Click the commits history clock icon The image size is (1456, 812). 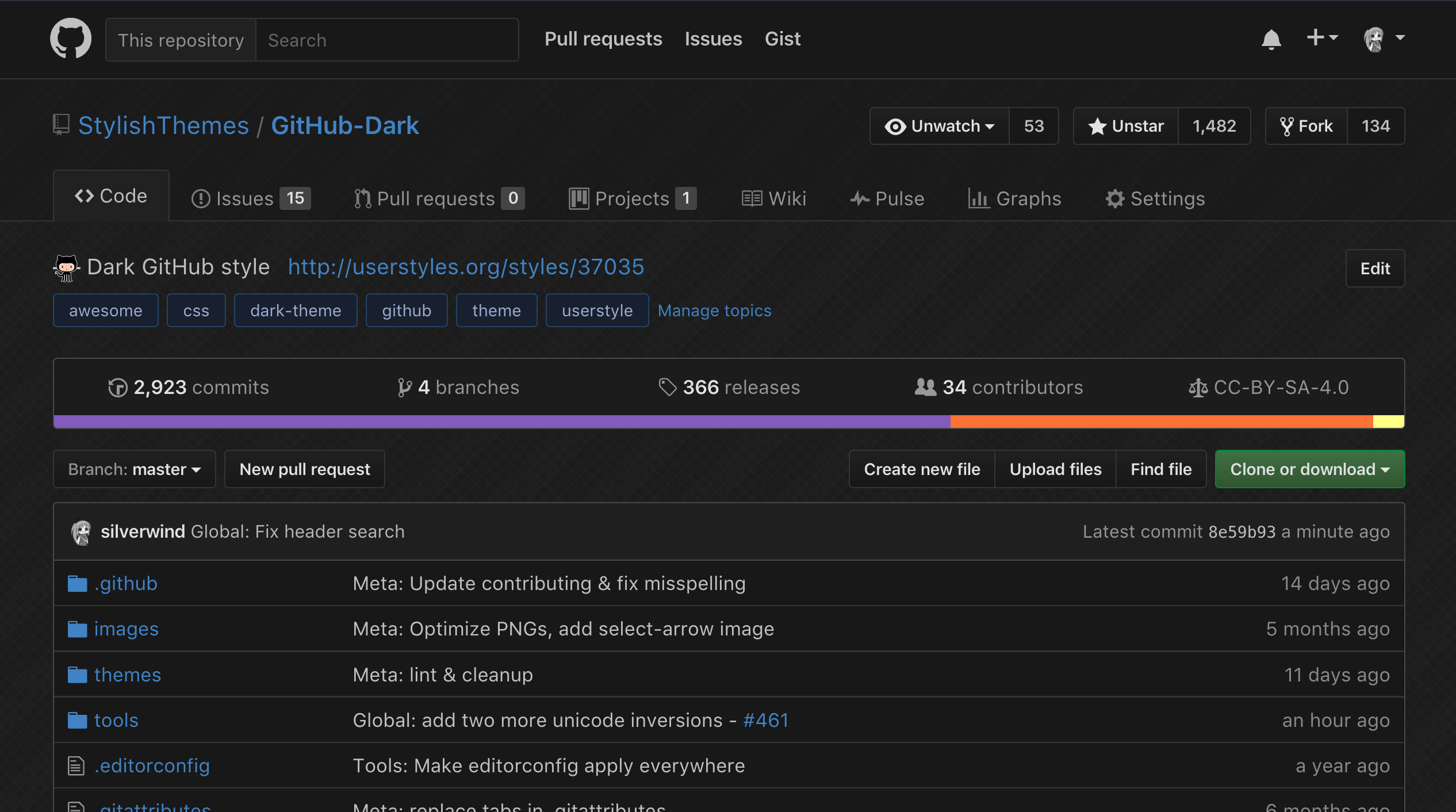[117, 388]
